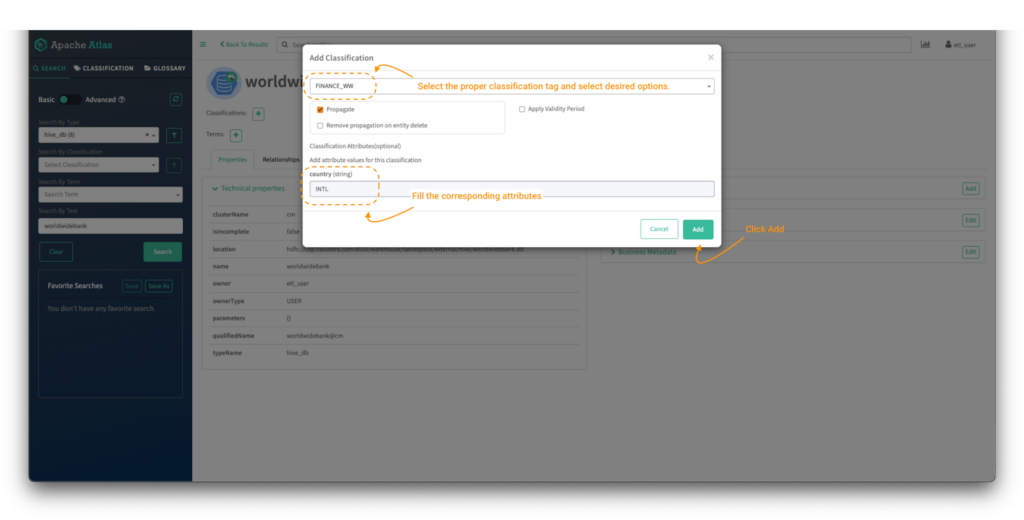Click plus icon next to Terms

click(x=236, y=135)
